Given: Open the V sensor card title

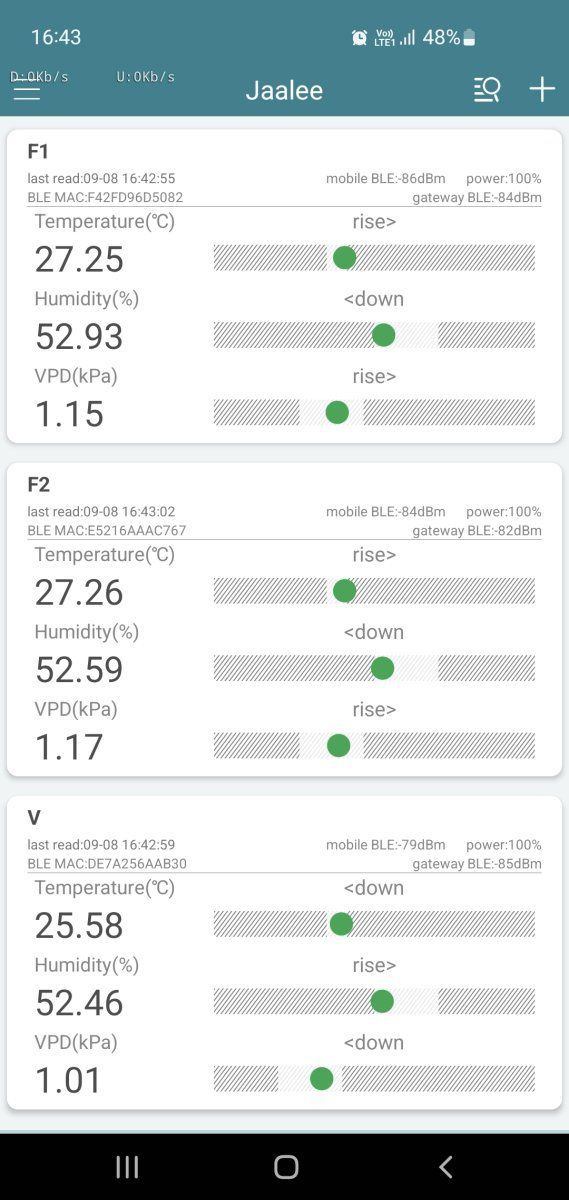Looking at the screenshot, I should [x=34, y=818].
